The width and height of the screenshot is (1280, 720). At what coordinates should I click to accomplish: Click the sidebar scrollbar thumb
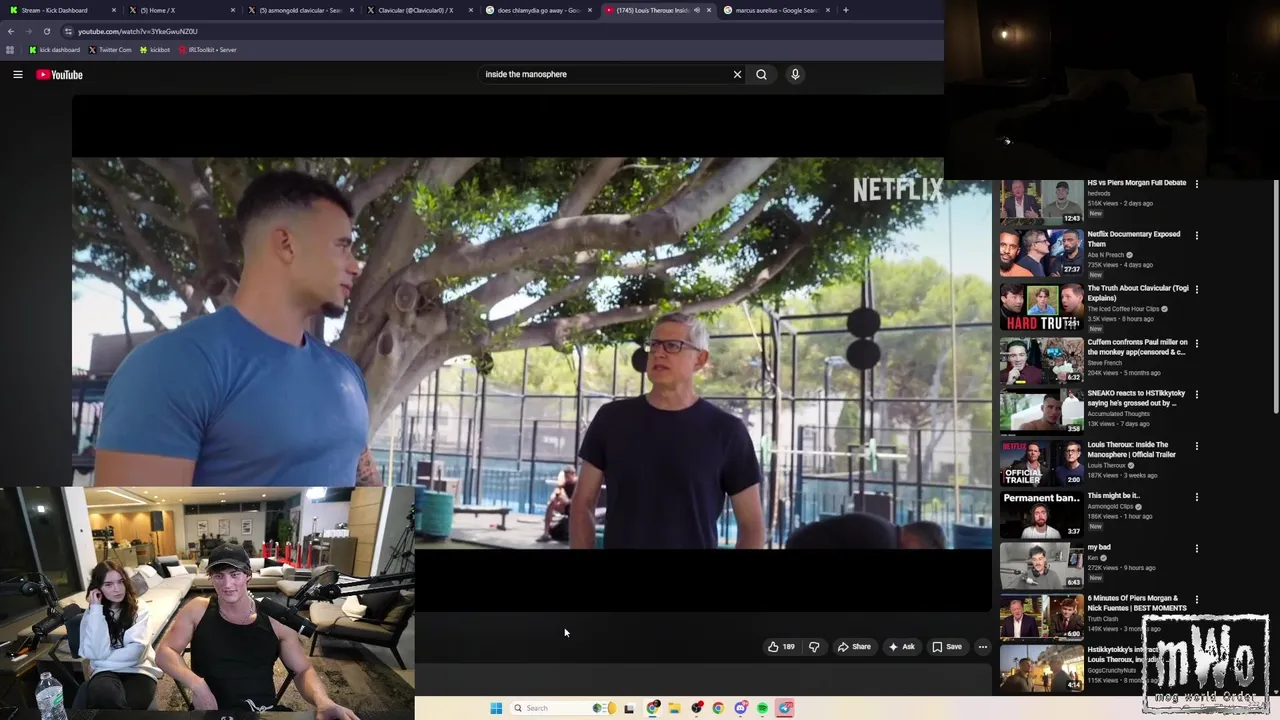click(1276, 296)
